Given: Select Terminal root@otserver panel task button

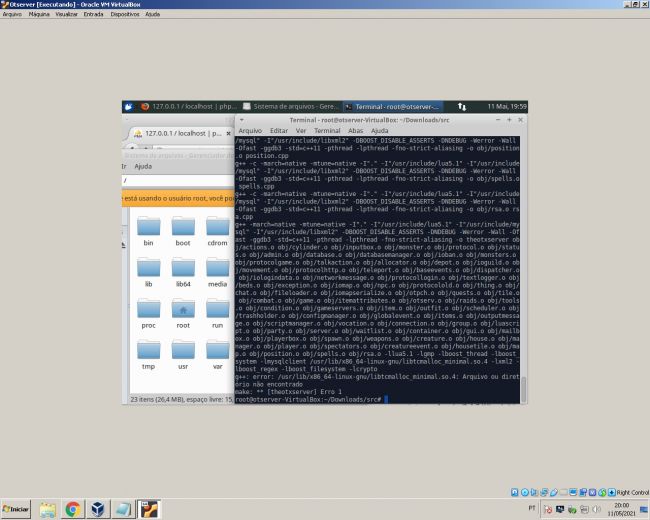Looking at the screenshot, I should tap(393, 107).
